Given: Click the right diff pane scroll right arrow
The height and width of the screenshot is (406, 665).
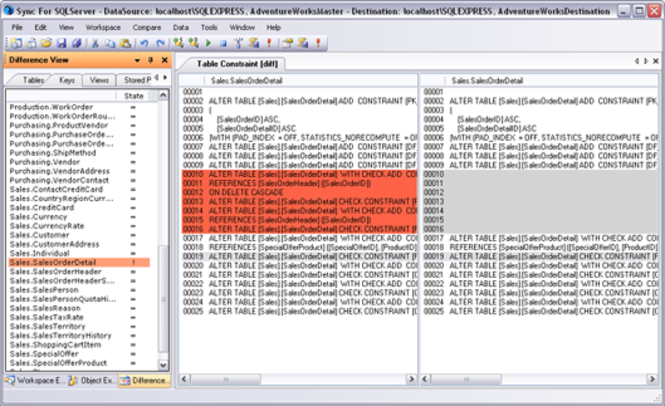Looking at the screenshot, I should [x=652, y=379].
